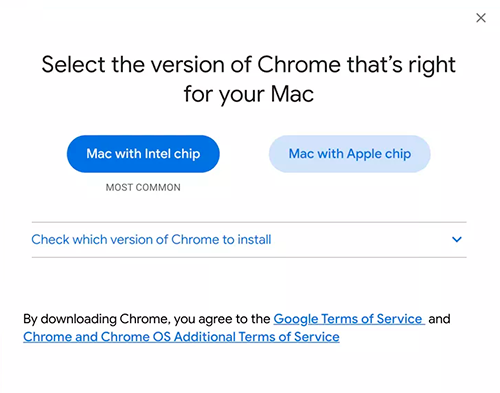Open "Check which version of Chrome to install"
The image size is (500, 393).
tap(249, 239)
